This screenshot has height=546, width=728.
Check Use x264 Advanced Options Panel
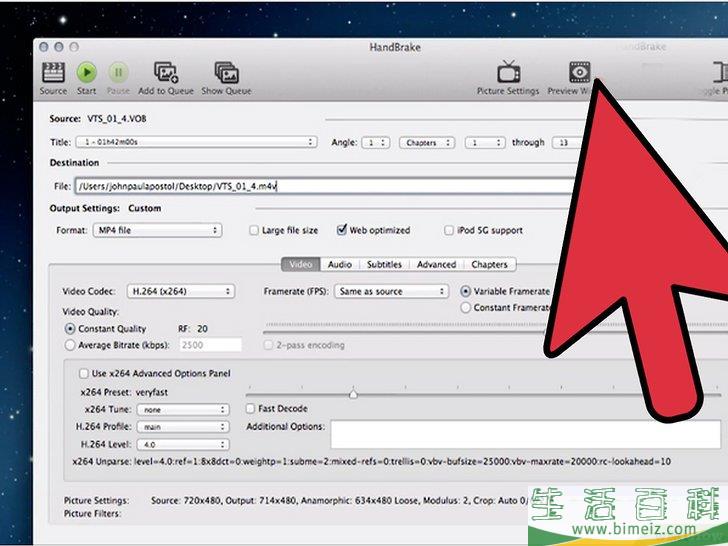click(84, 373)
